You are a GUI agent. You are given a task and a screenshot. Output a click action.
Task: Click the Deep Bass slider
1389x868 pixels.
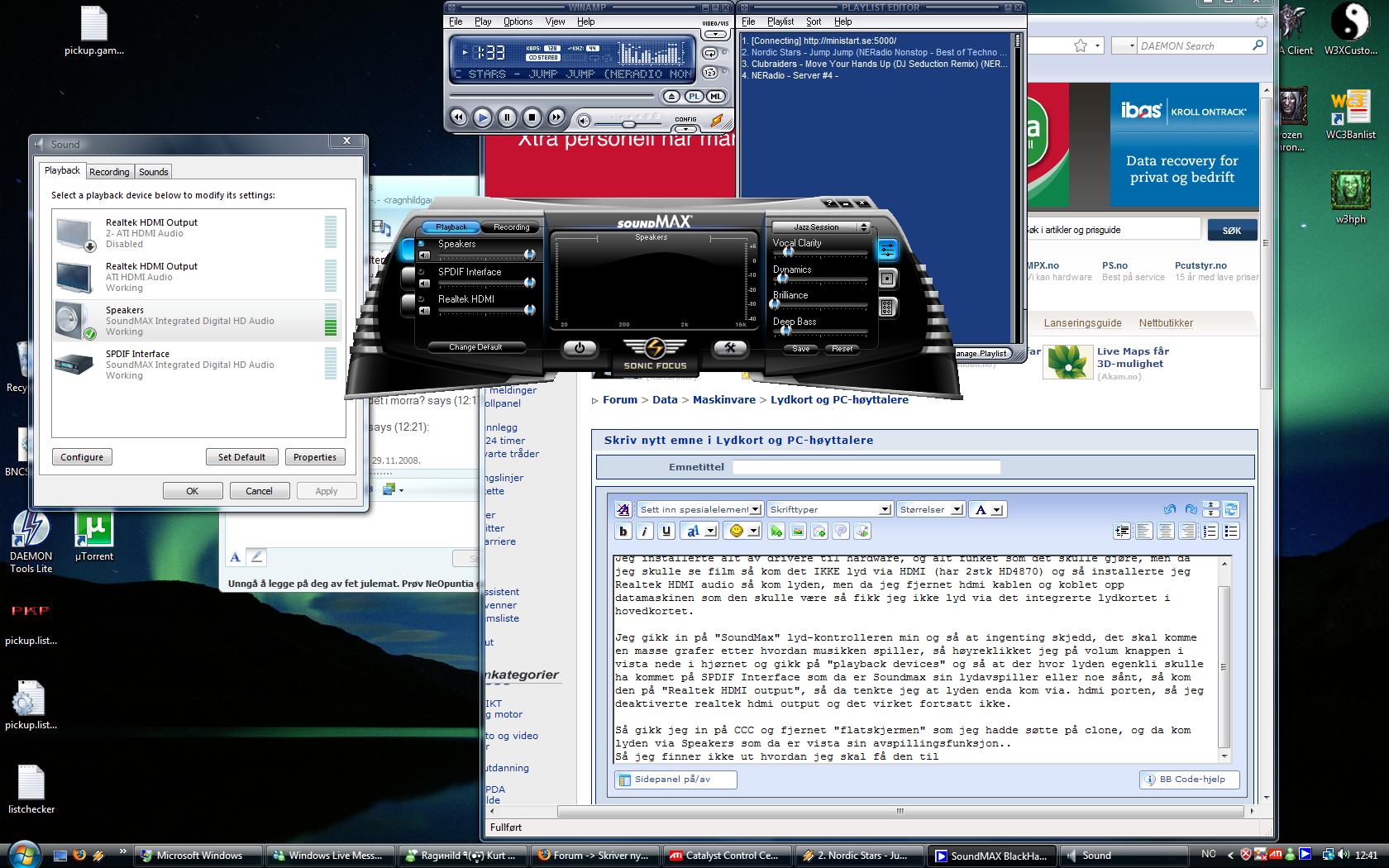820,331
